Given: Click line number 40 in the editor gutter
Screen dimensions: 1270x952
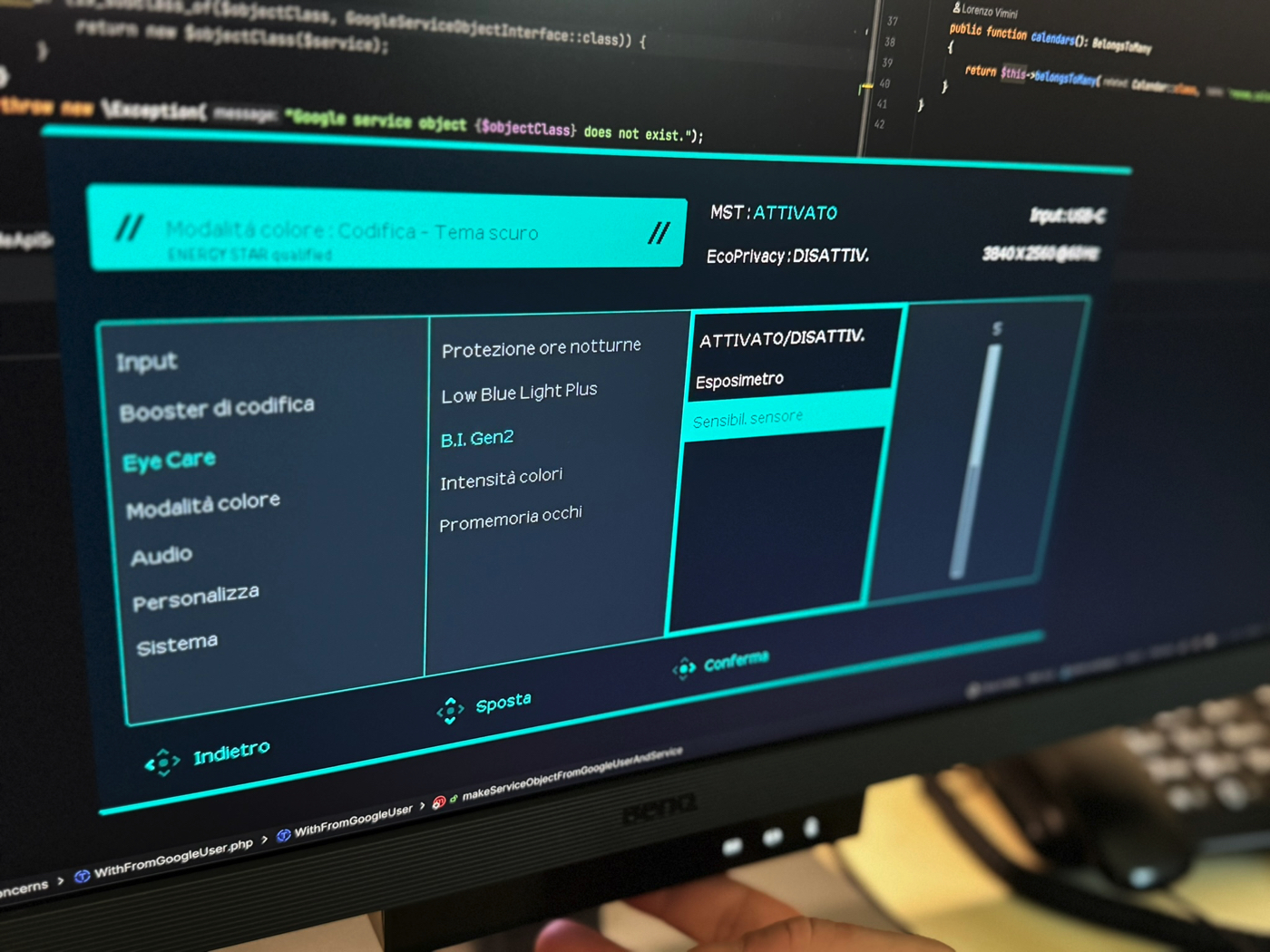Looking at the screenshot, I should pos(884,83).
